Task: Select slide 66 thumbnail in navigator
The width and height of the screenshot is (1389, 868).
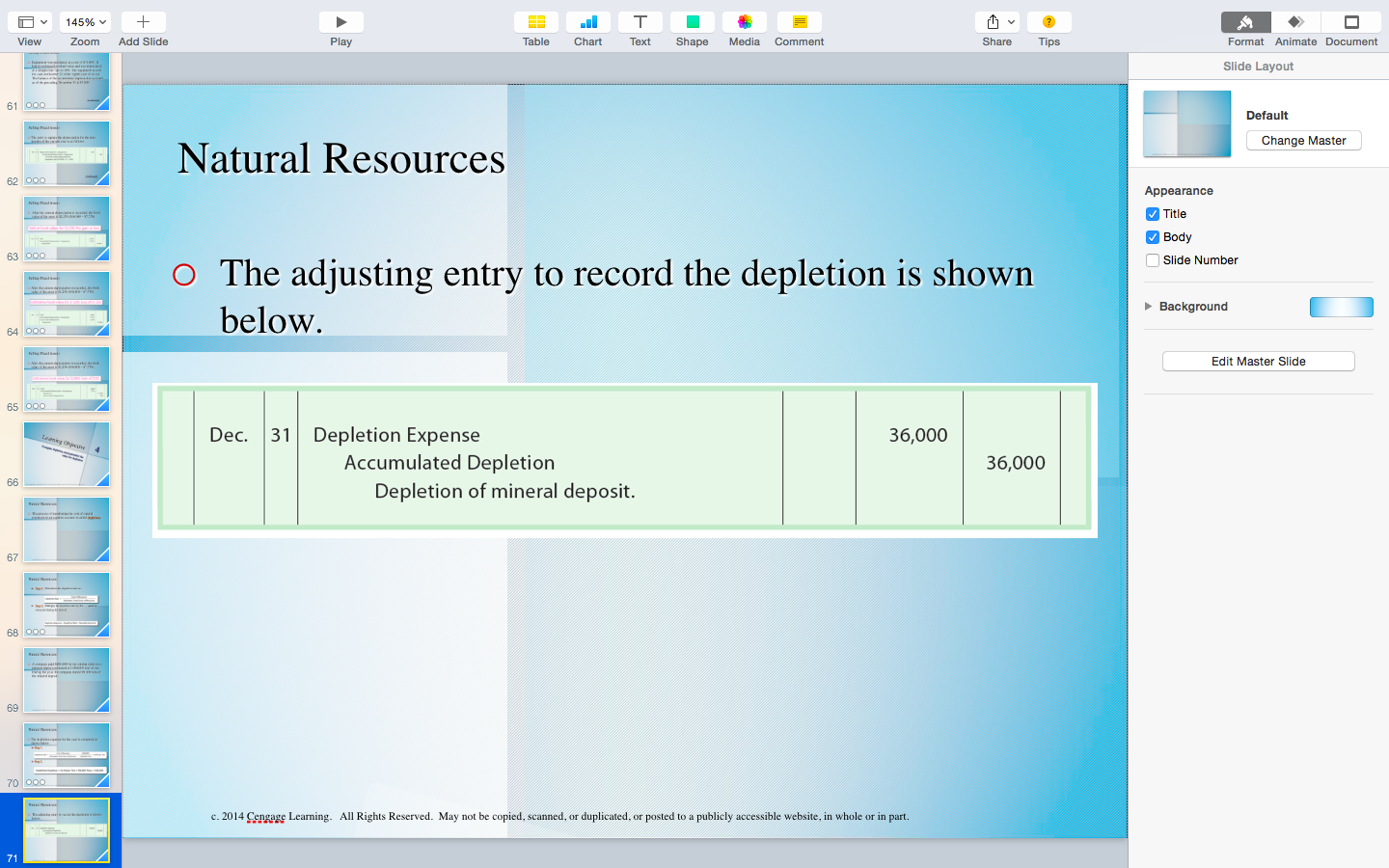Action: pos(67,454)
